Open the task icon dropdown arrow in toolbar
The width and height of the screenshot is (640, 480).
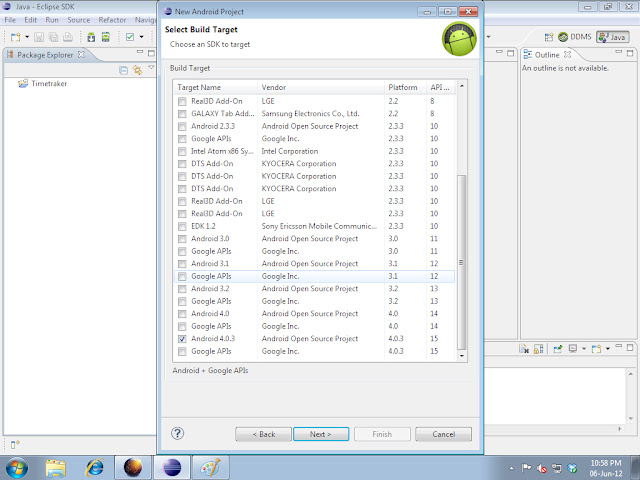tap(141, 37)
